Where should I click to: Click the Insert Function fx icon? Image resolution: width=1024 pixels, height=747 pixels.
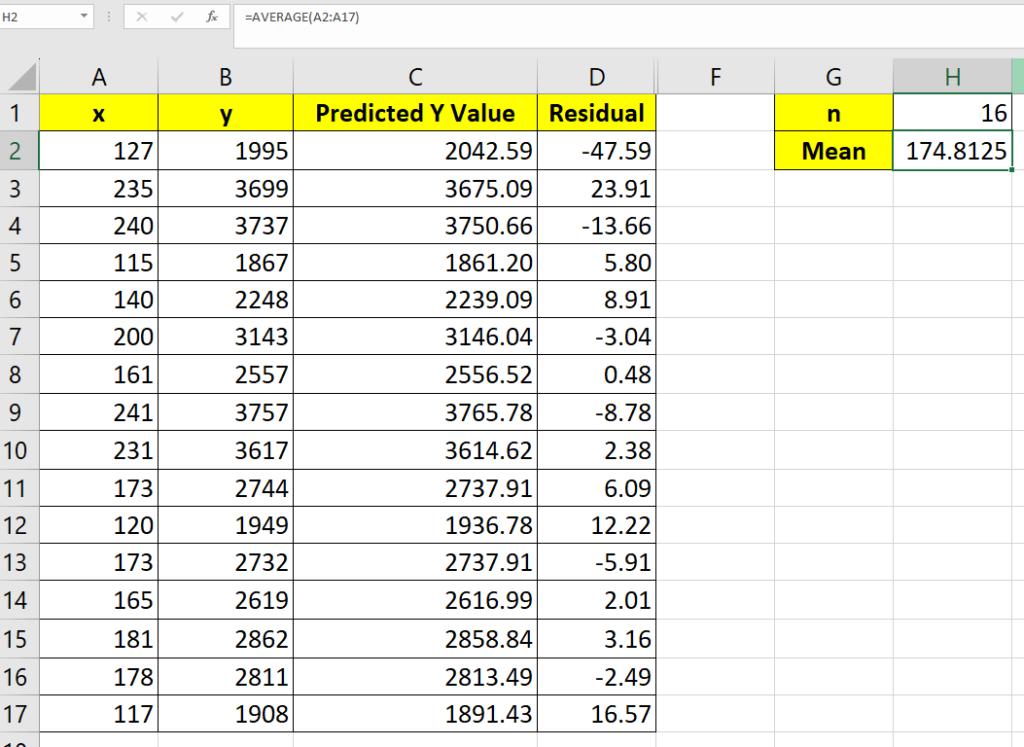pyautogui.click(x=211, y=17)
